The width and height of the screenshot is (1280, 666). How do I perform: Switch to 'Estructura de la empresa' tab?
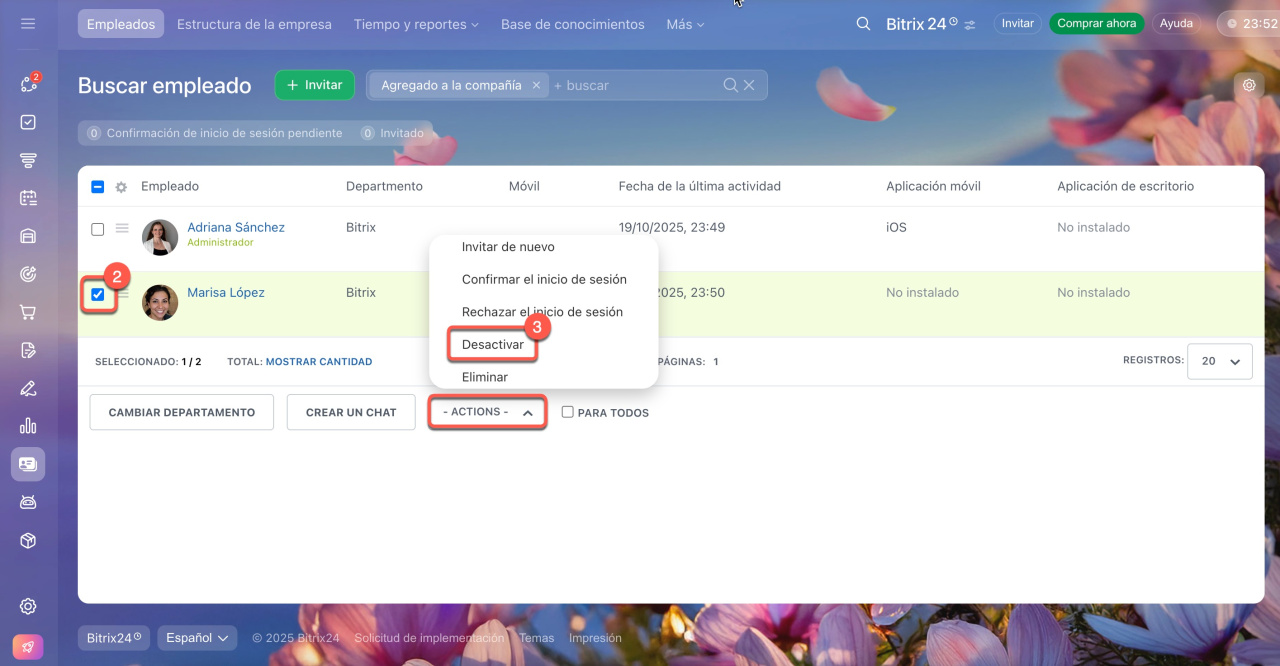pos(254,24)
